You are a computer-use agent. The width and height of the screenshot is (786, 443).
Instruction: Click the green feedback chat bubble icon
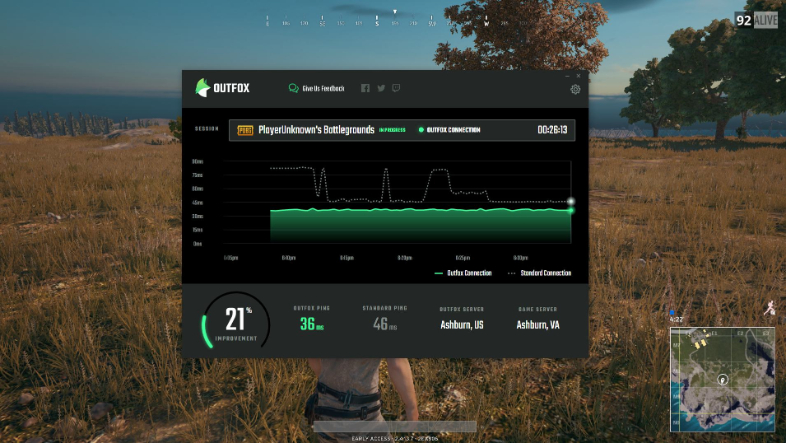coord(293,88)
